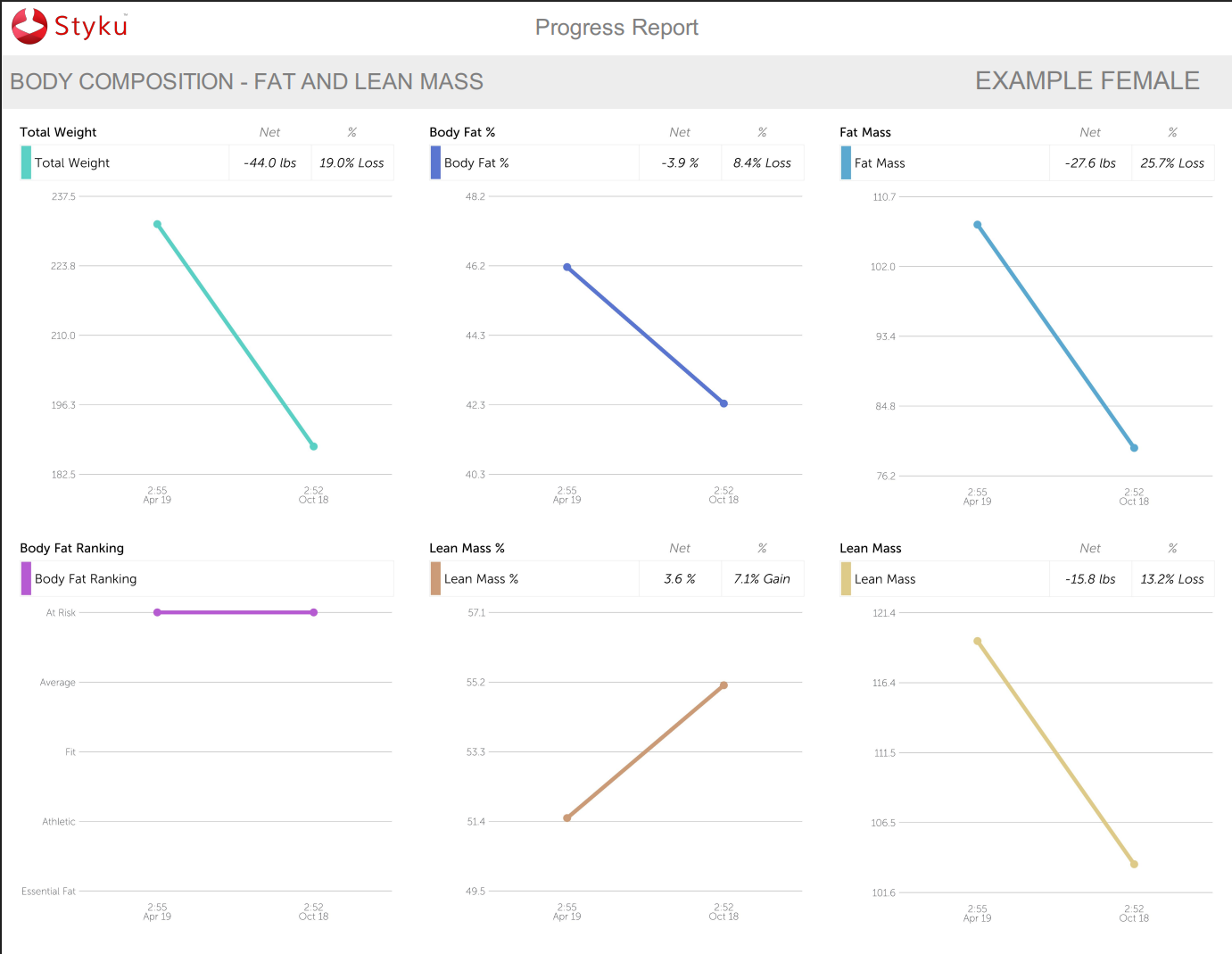
Task: Click the tan Lean Mass % swatch
Action: (x=435, y=578)
